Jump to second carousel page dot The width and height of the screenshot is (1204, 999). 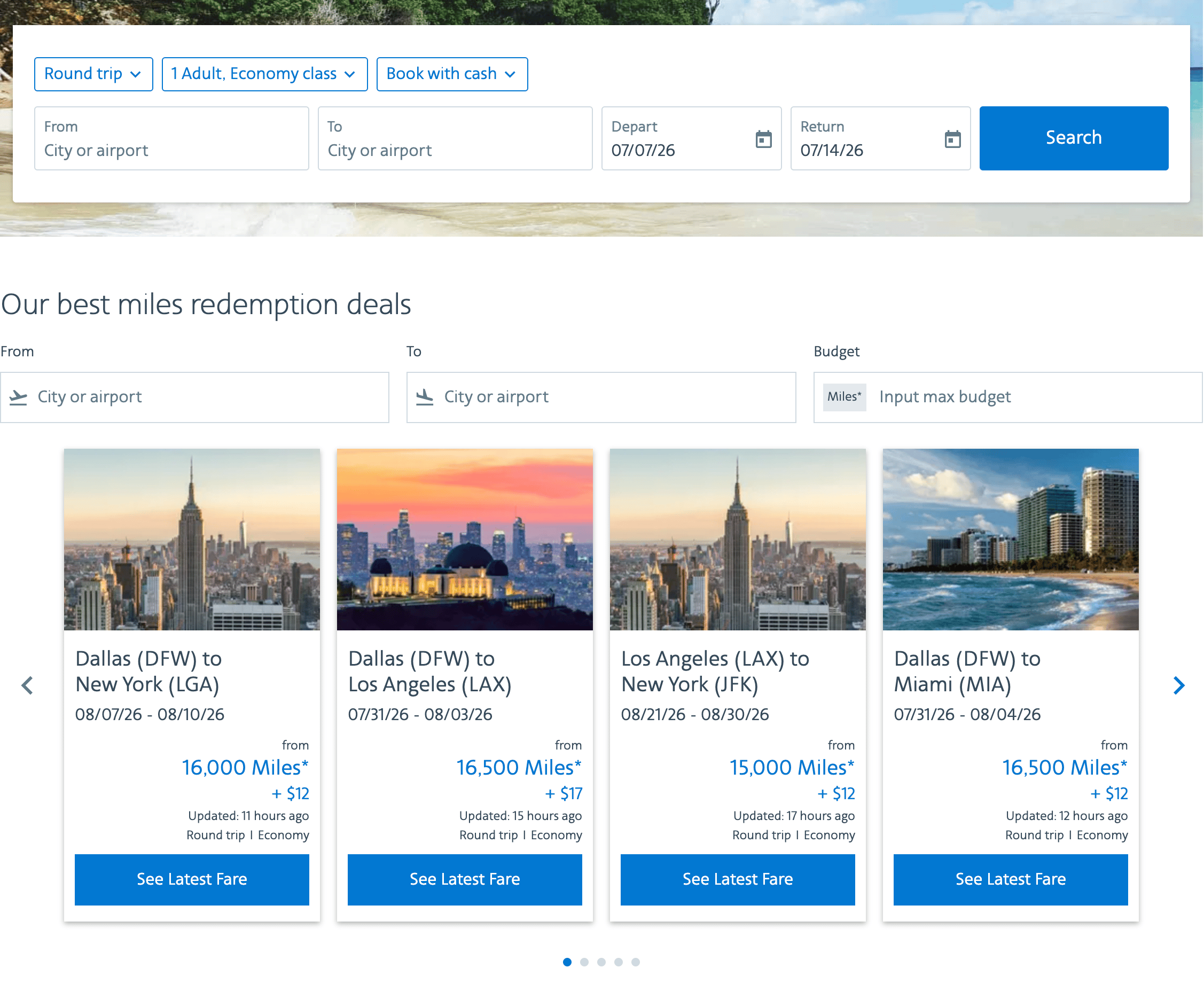(584, 962)
